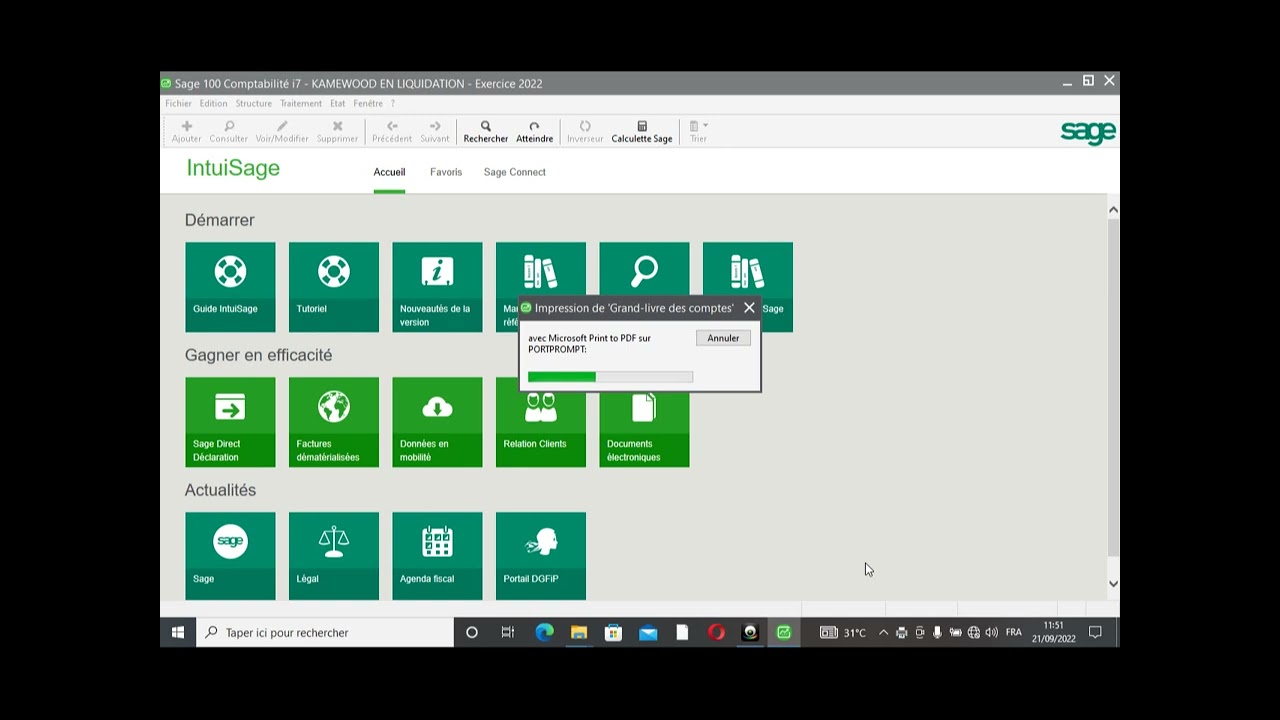Screen dimensions: 1280x720
Task: Open the Légal tile
Action: (334, 556)
